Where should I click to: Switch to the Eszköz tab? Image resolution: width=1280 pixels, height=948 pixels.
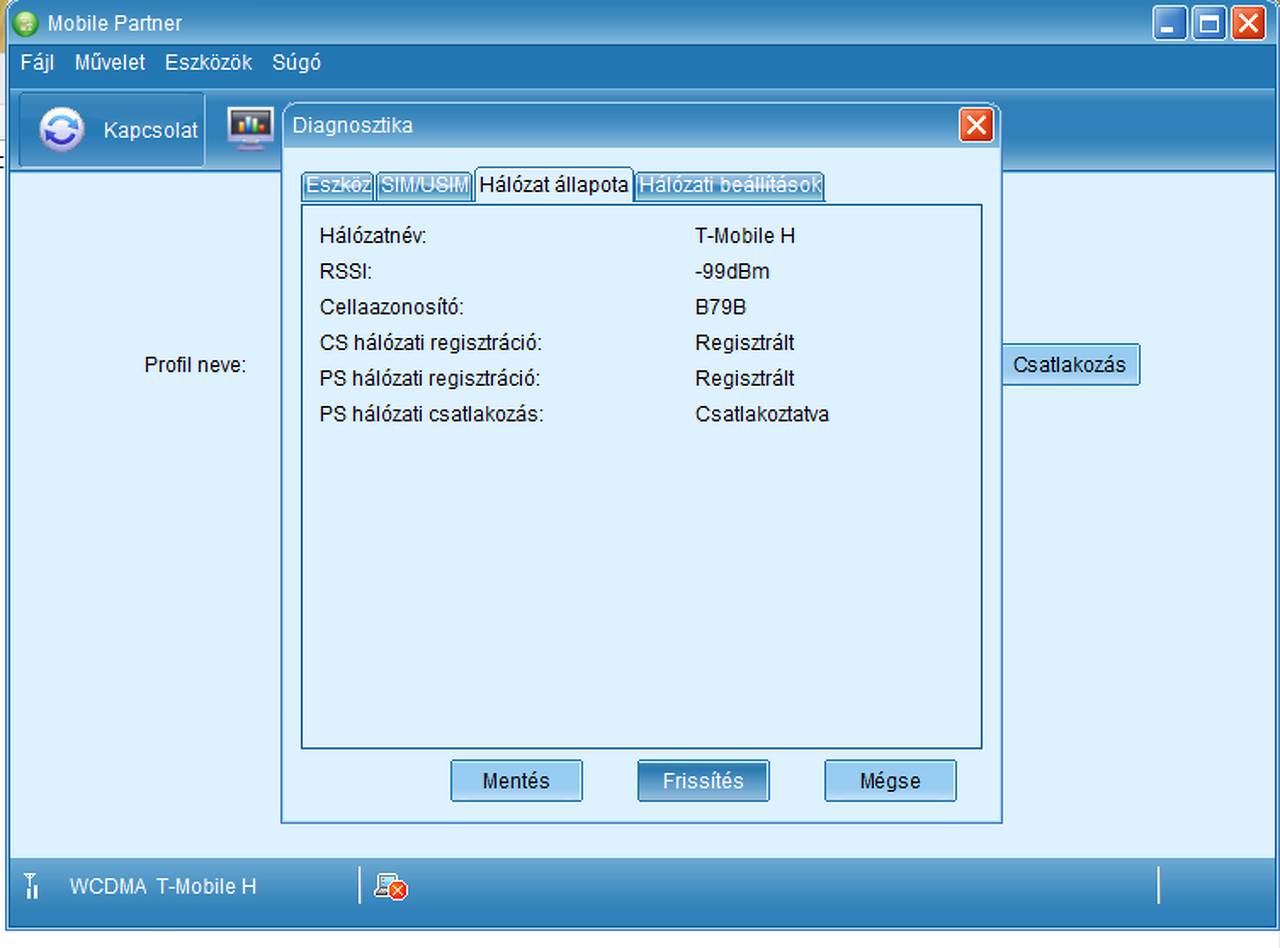[x=338, y=185]
